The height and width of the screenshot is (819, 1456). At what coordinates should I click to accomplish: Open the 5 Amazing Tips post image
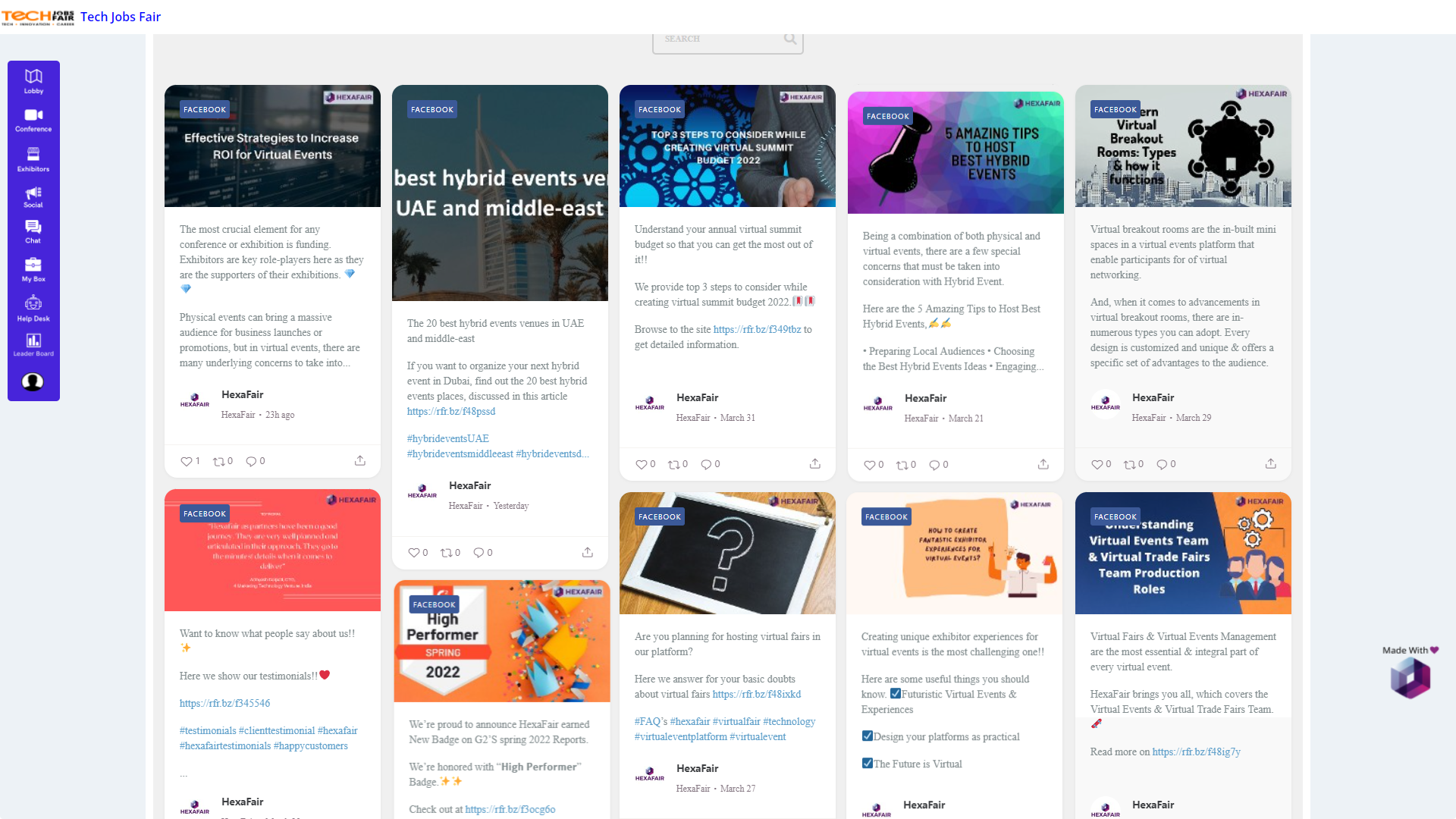point(955,152)
